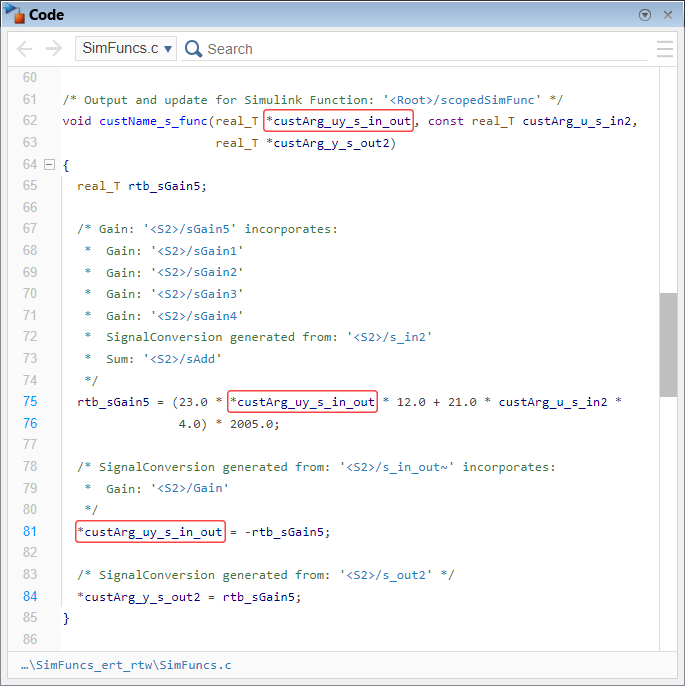Click 'real_T rtb_sGain5;' declaration
The height and width of the screenshot is (686, 685).
click(142, 186)
